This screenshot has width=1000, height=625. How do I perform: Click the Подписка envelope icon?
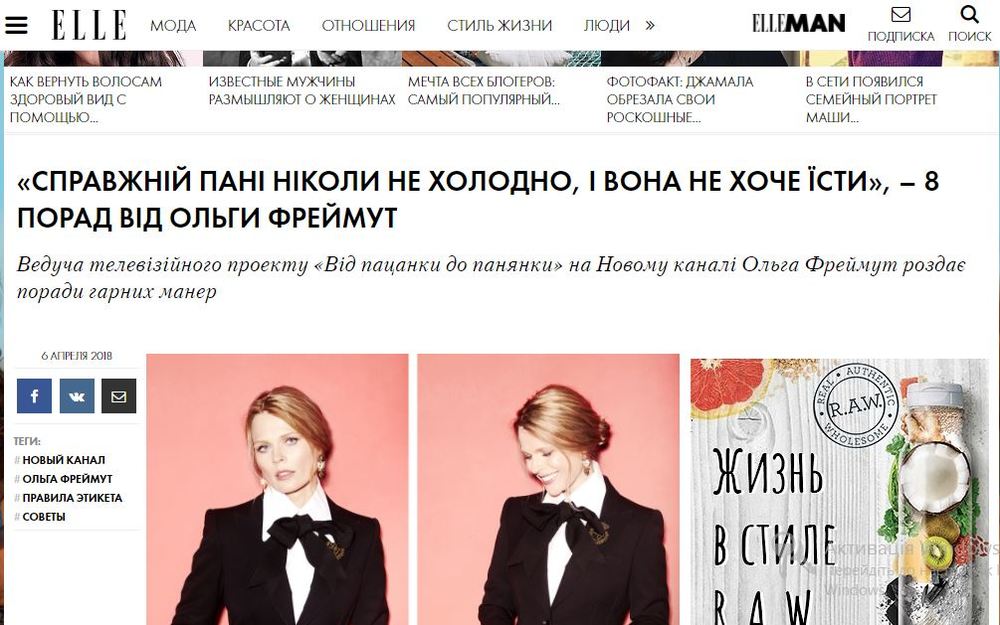(901, 14)
